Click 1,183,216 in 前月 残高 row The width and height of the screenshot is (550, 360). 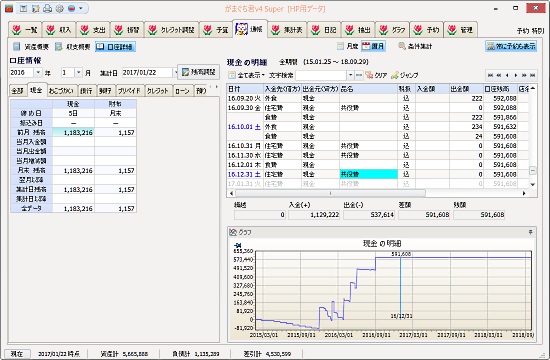pyautogui.click(x=73, y=132)
